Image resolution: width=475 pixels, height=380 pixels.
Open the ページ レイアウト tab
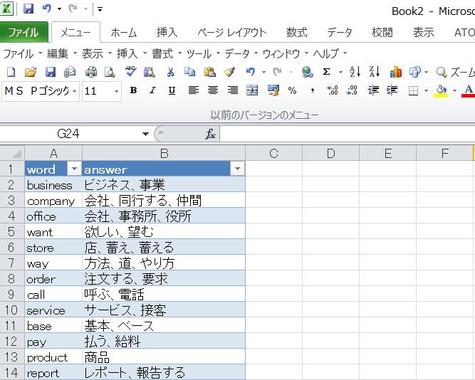point(232,33)
